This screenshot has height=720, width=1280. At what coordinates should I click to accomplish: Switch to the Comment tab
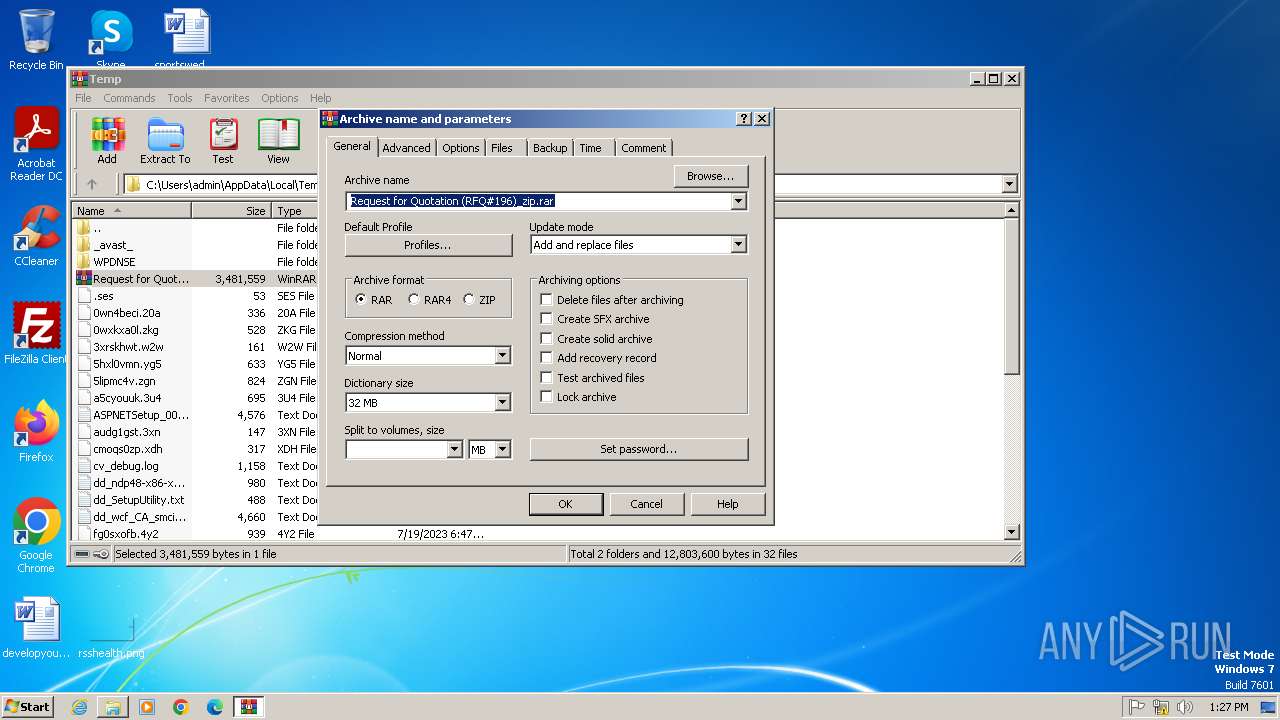[644, 148]
